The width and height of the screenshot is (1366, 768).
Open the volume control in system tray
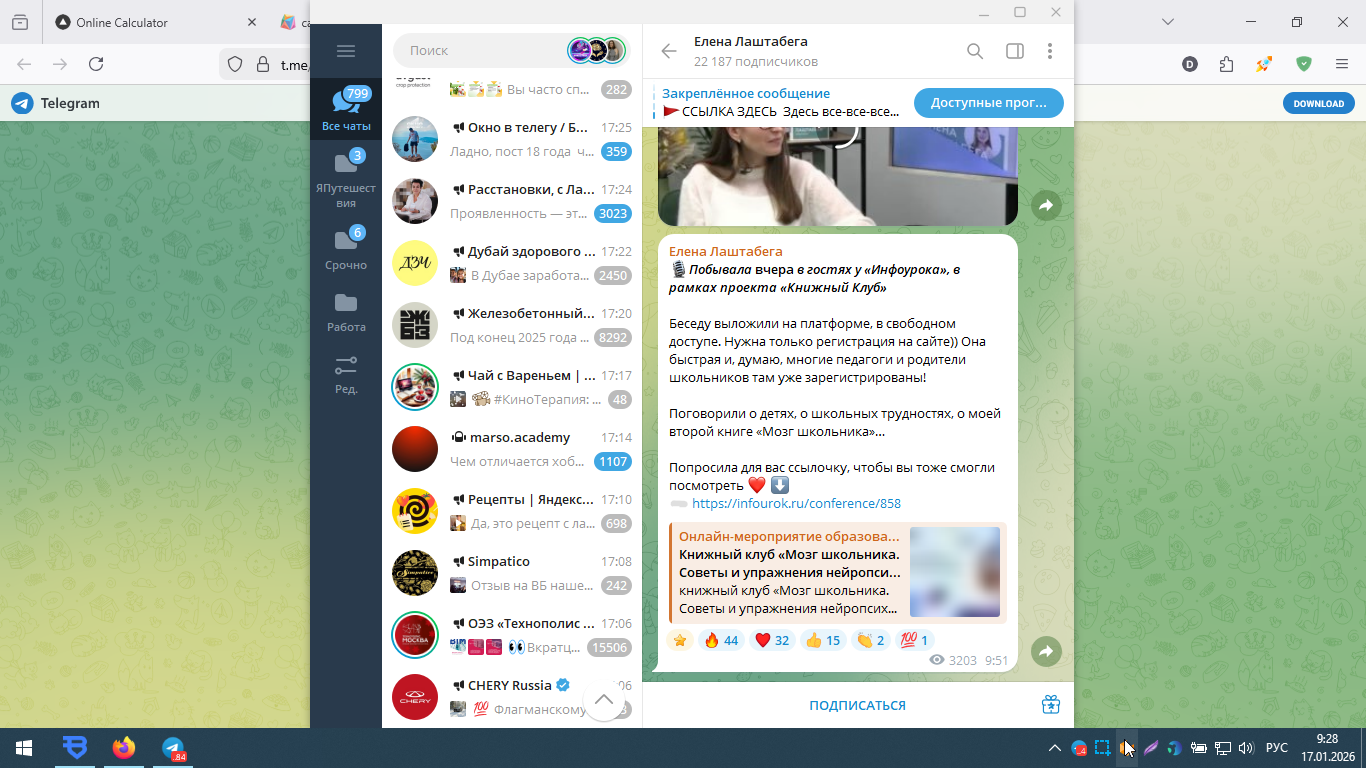[x=1246, y=748]
